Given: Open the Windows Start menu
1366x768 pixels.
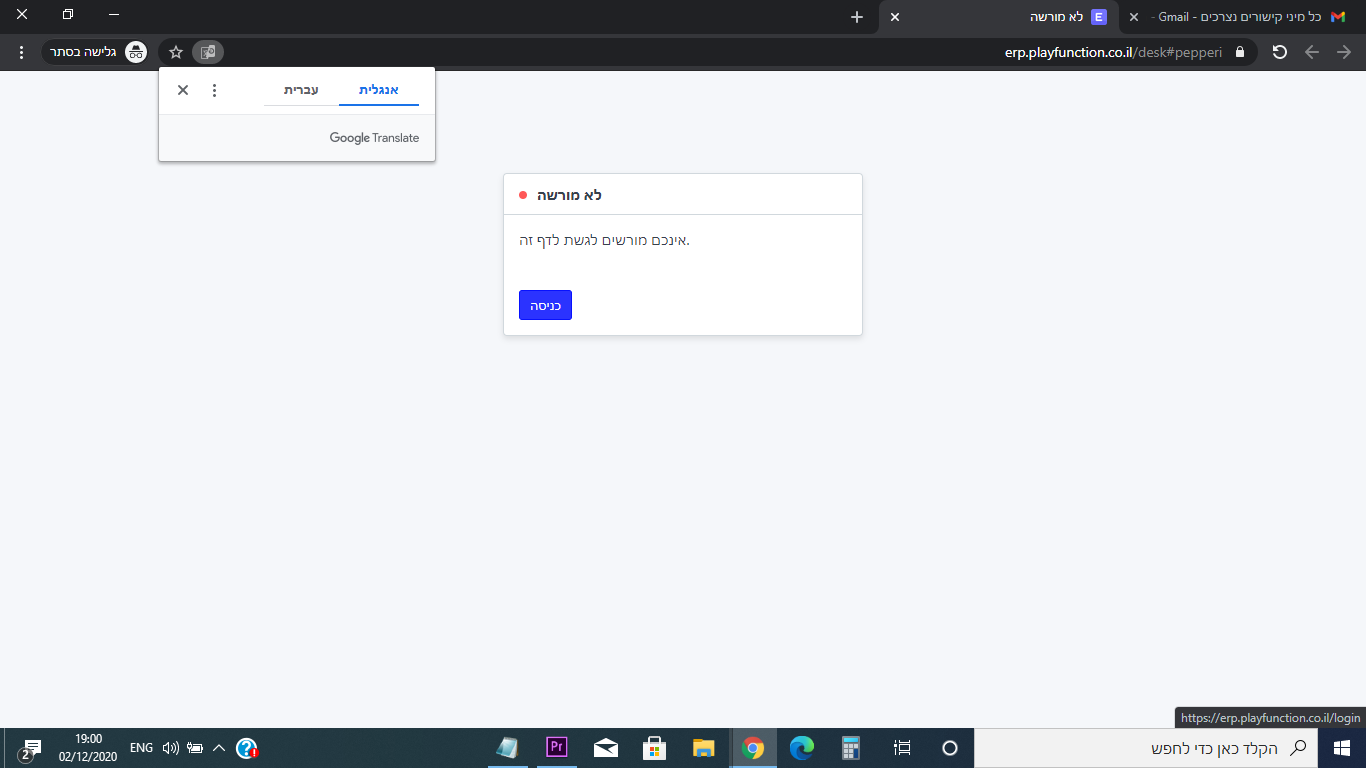Looking at the screenshot, I should tap(1342, 748).
